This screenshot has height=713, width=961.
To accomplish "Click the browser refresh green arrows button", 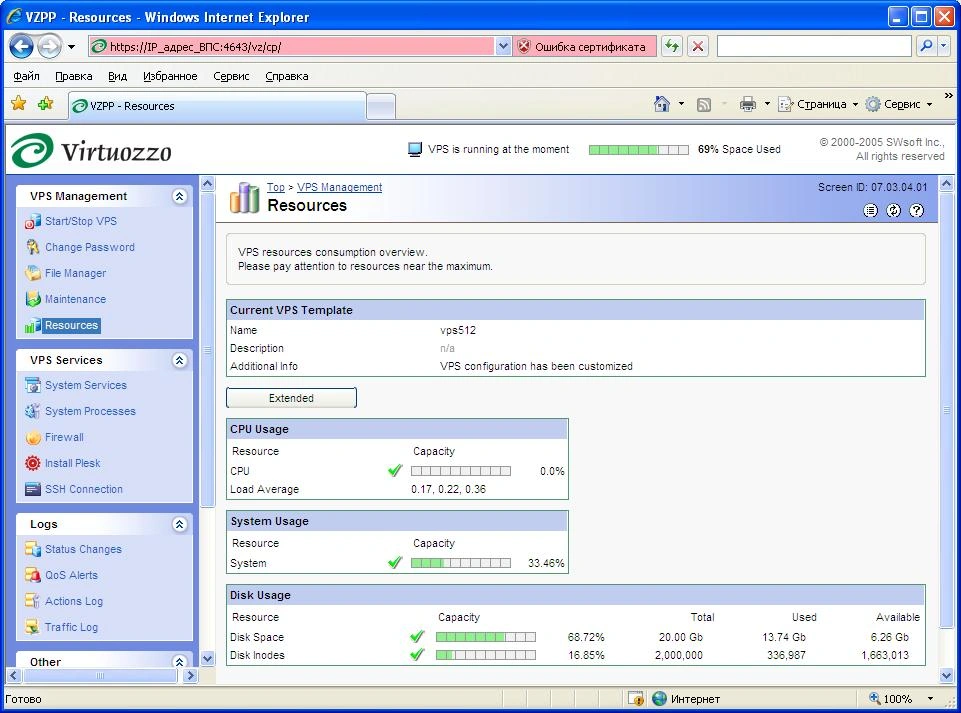I will coord(672,47).
